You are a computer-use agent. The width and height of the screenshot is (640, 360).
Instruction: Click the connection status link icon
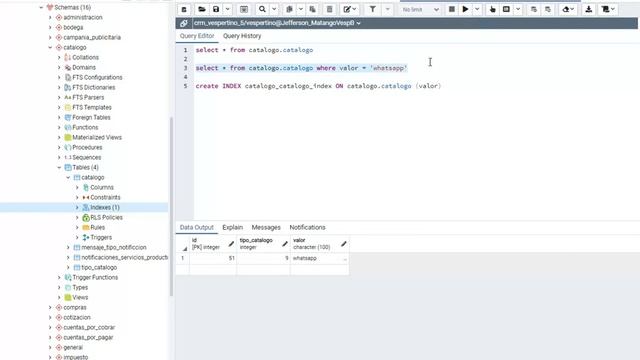click(x=184, y=23)
